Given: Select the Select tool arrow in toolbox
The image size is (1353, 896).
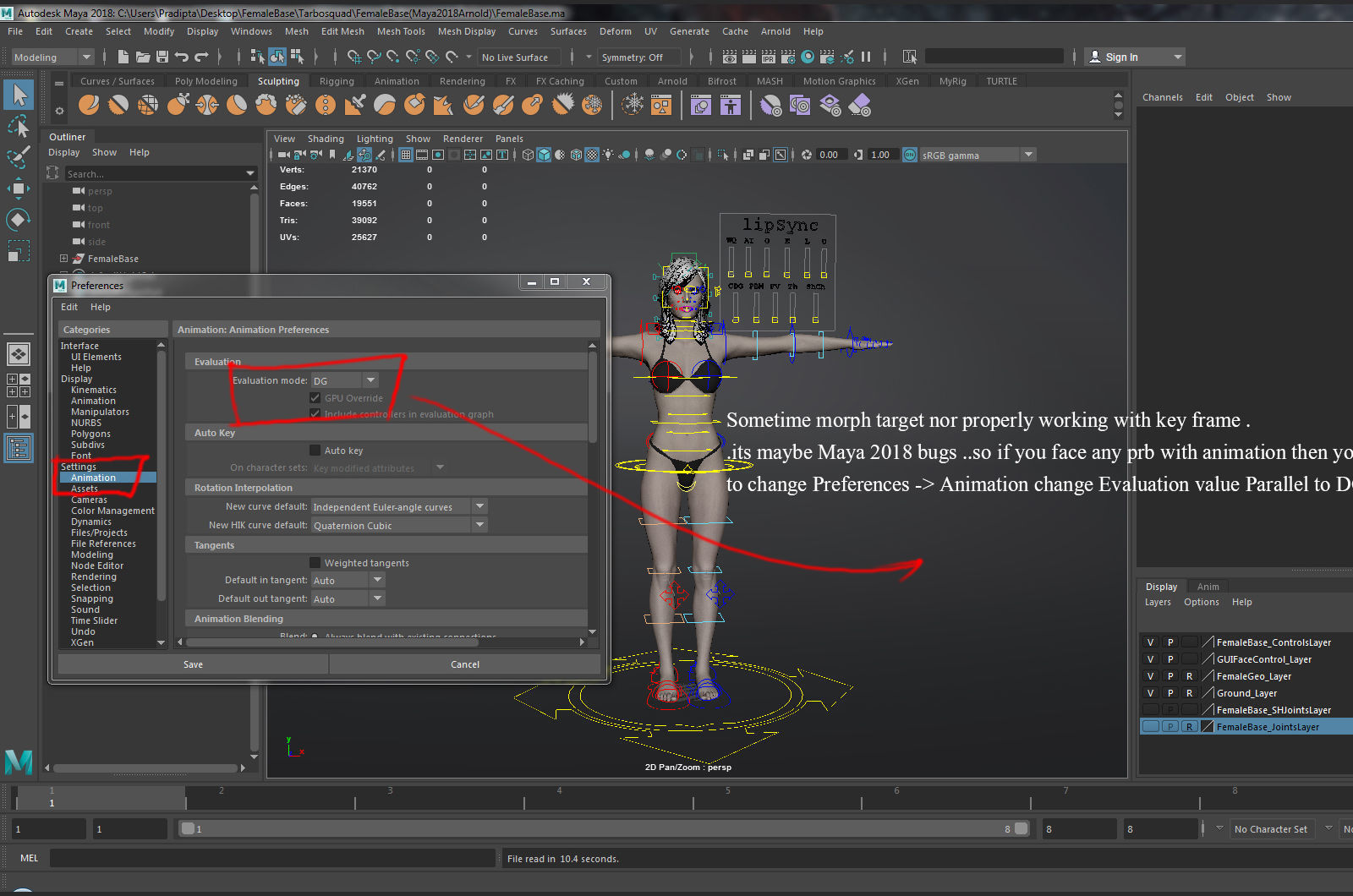Looking at the screenshot, I should click(x=19, y=95).
